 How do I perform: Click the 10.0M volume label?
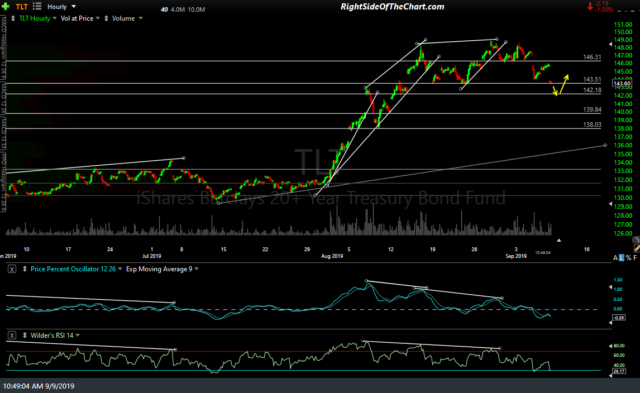point(196,10)
